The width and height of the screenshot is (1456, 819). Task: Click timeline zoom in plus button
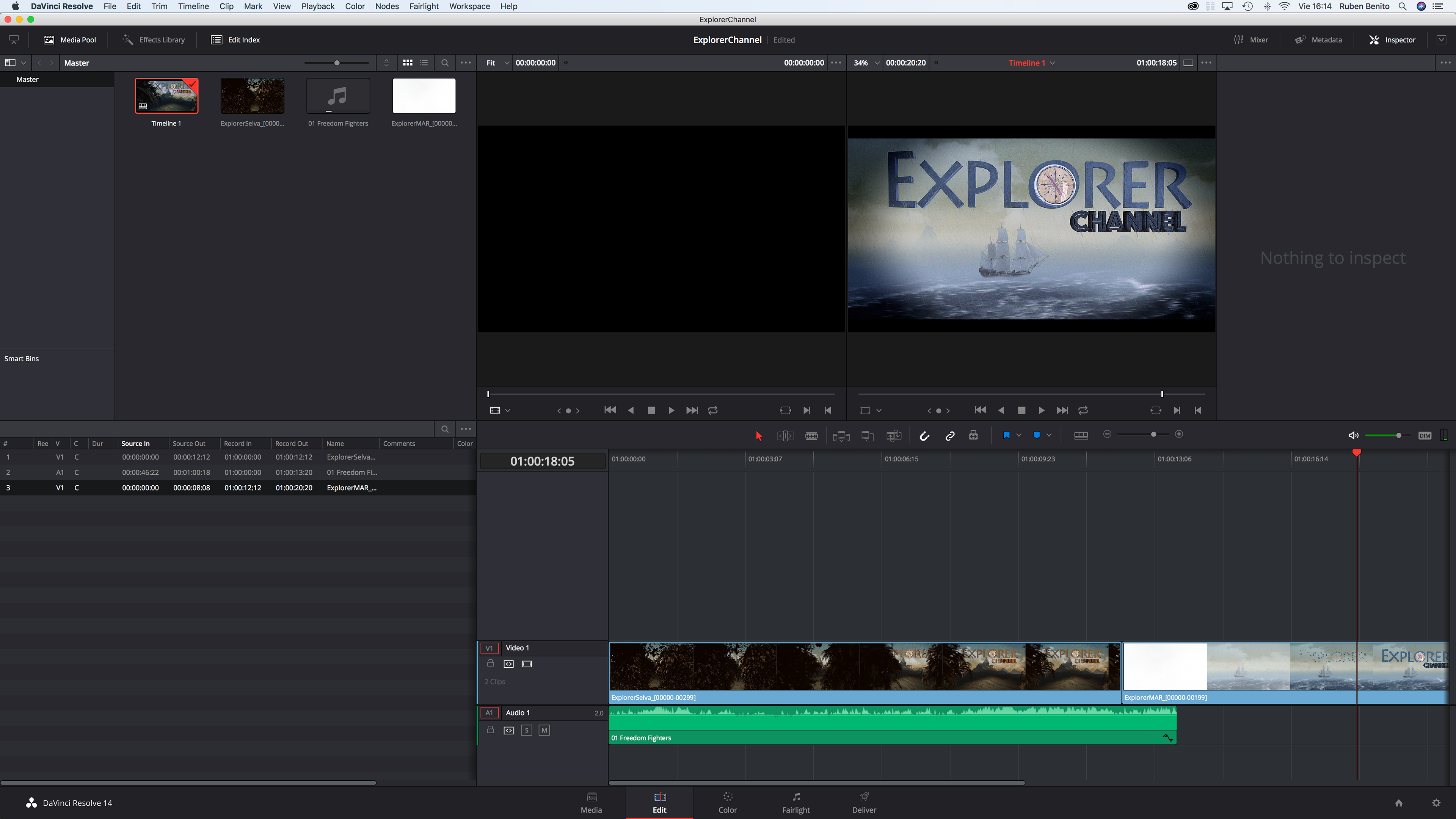point(1178,434)
